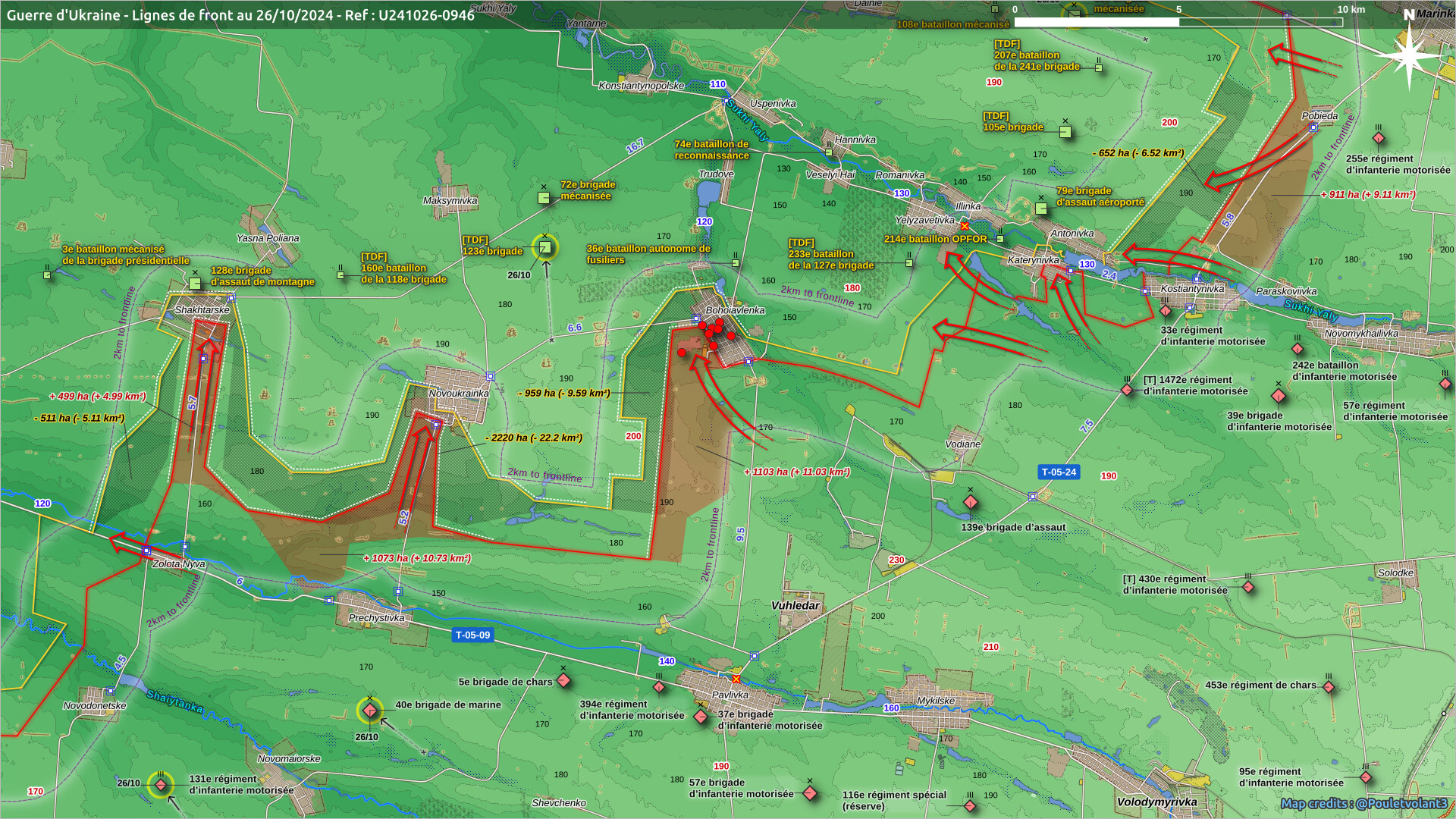The width and height of the screenshot is (1456, 819).
Task: Click the 72e brigade mécanisée unit icon
Action: (x=543, y=198)
